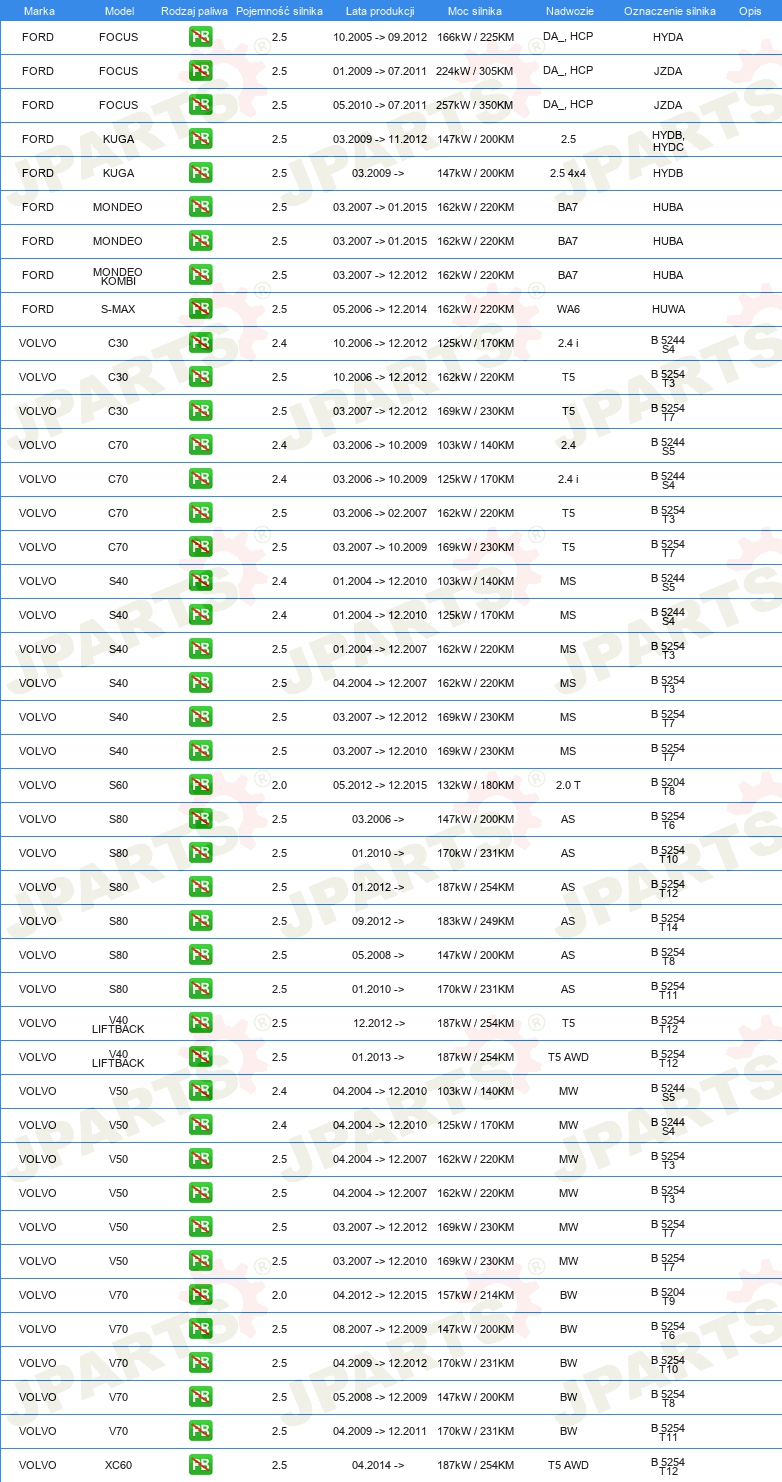Click the Opis column header

[750, 11]
